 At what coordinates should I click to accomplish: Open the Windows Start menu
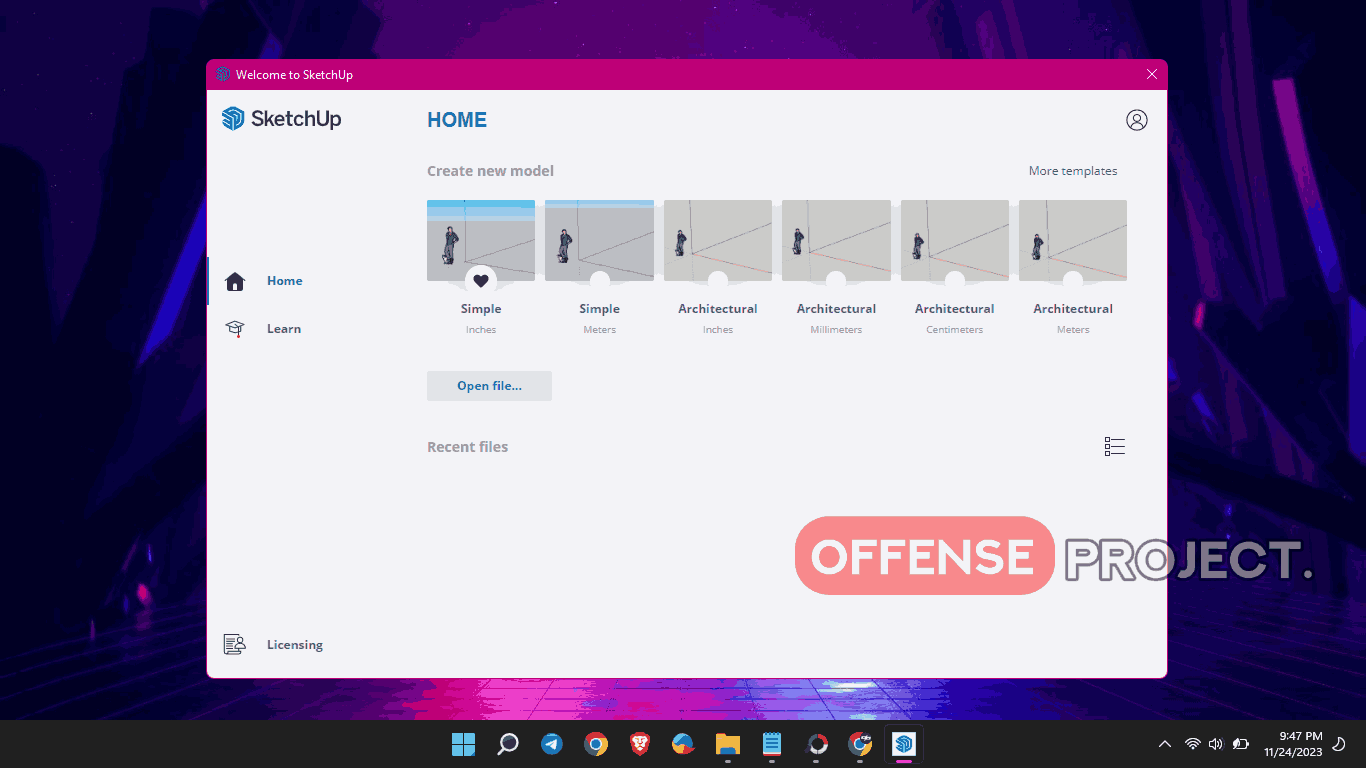[x=463, y=744]
